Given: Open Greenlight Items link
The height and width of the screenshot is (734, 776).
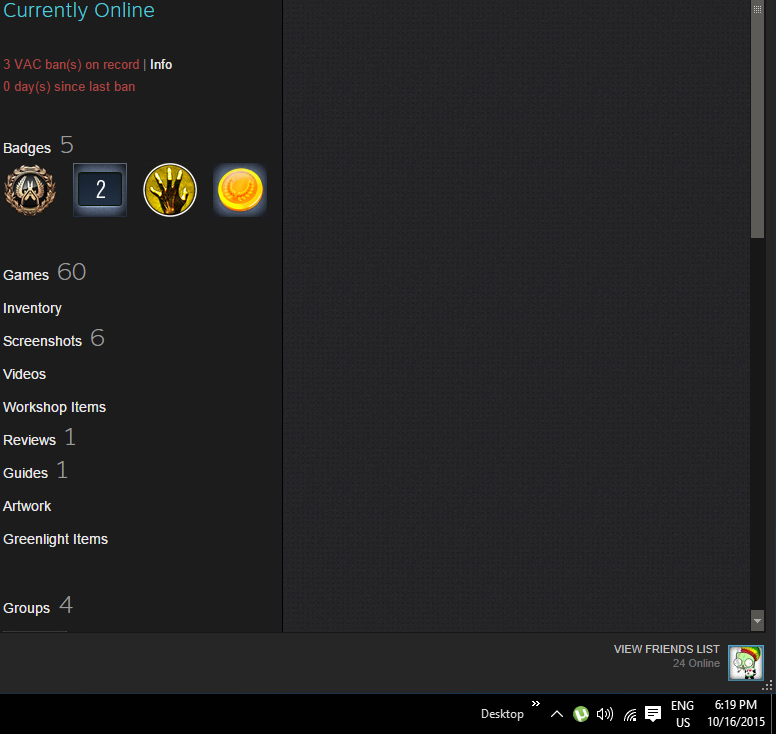Looking at the screenshot, I should pos(55,539).
